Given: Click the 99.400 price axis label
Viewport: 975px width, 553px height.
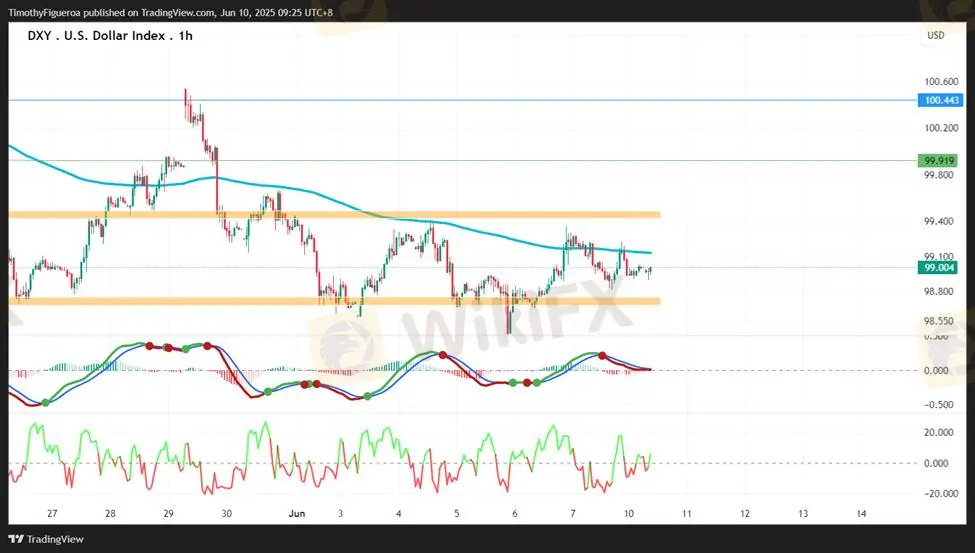Looking at the screenshot, I should tap(938, 221).
